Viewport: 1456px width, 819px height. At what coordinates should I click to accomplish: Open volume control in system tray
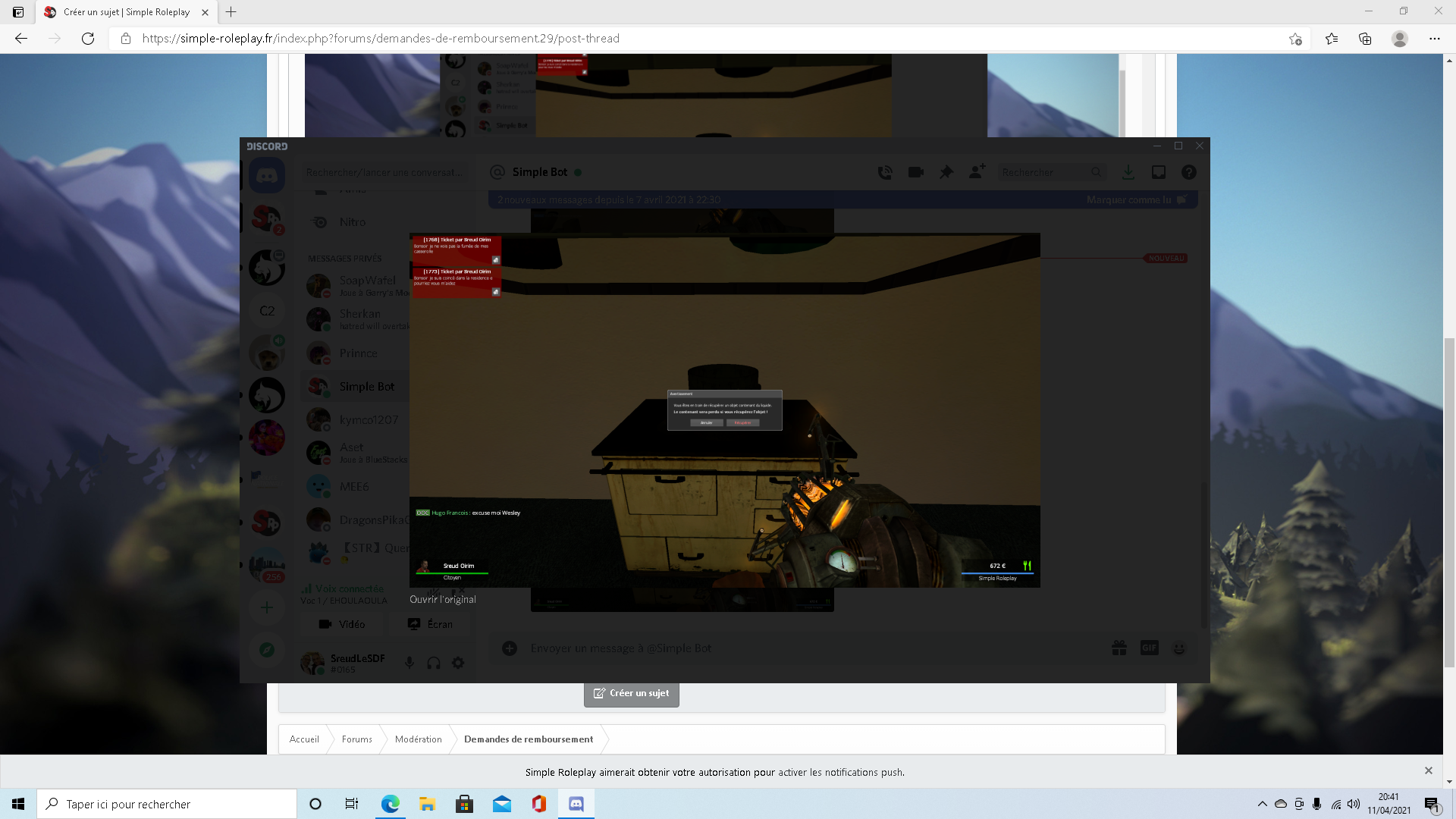1354,804
